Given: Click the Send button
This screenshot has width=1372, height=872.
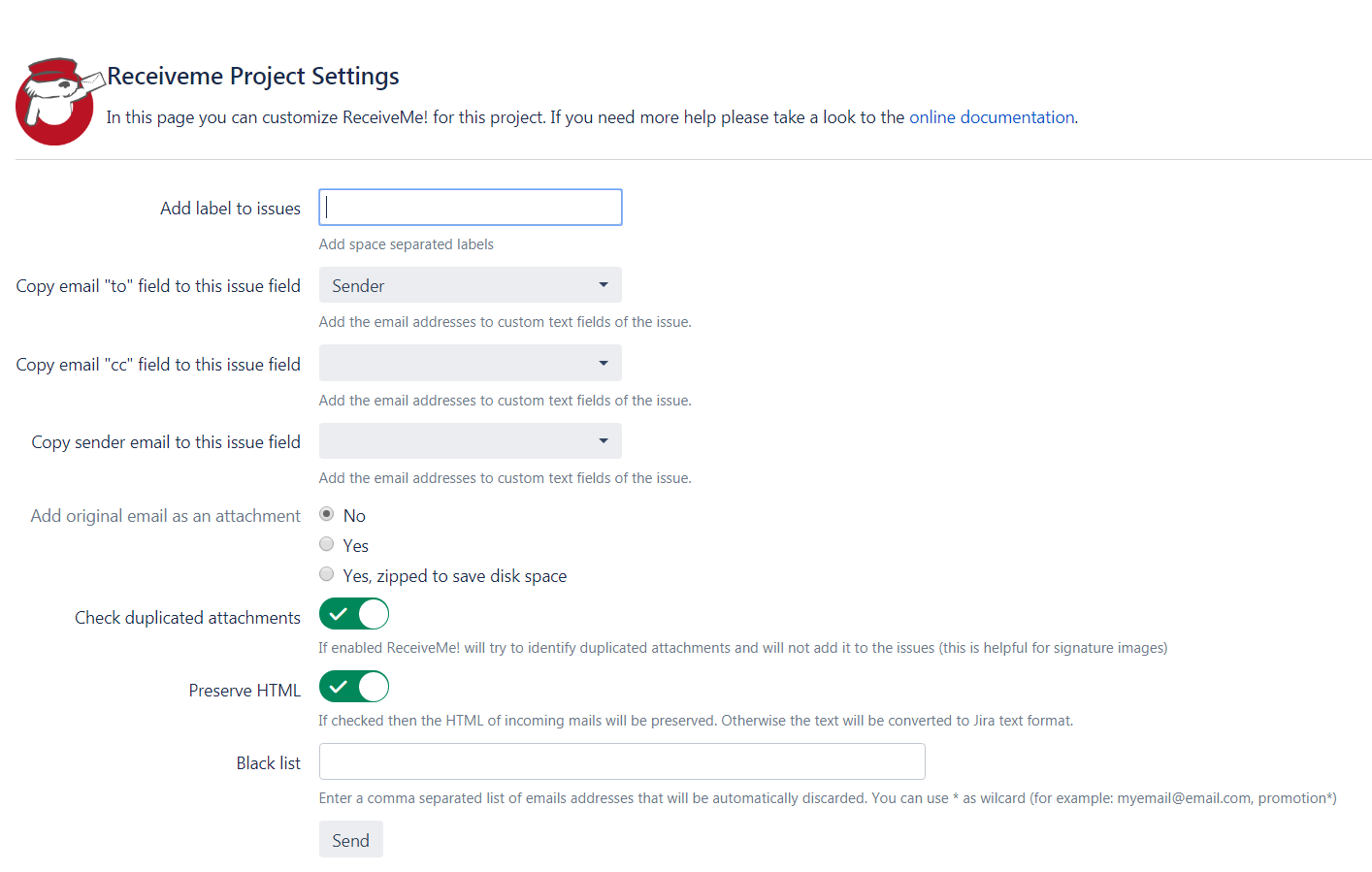Looking at the screenshot, I should (x=351, y=840).
